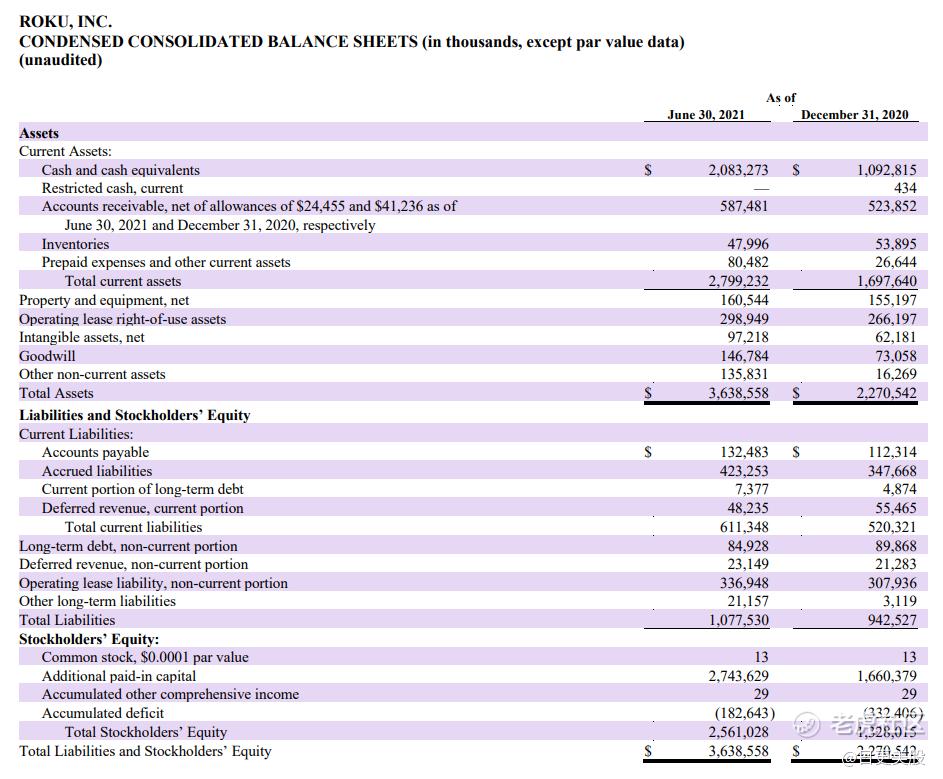This screenshot has height=779, width=943.
Task: Click inventories value 47,996
Action: (748, 244)
